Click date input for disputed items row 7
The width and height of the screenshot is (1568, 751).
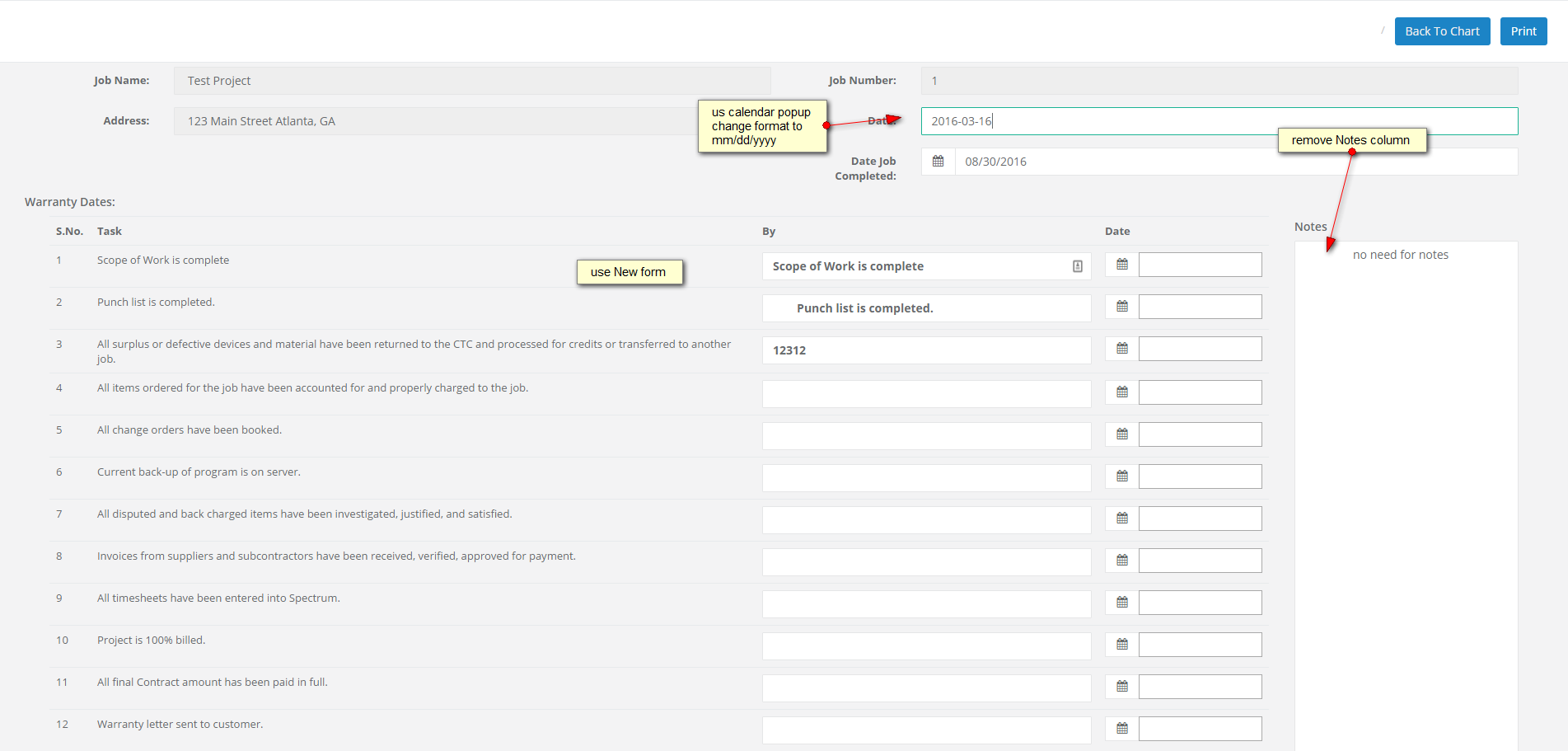pos(1200,519)
